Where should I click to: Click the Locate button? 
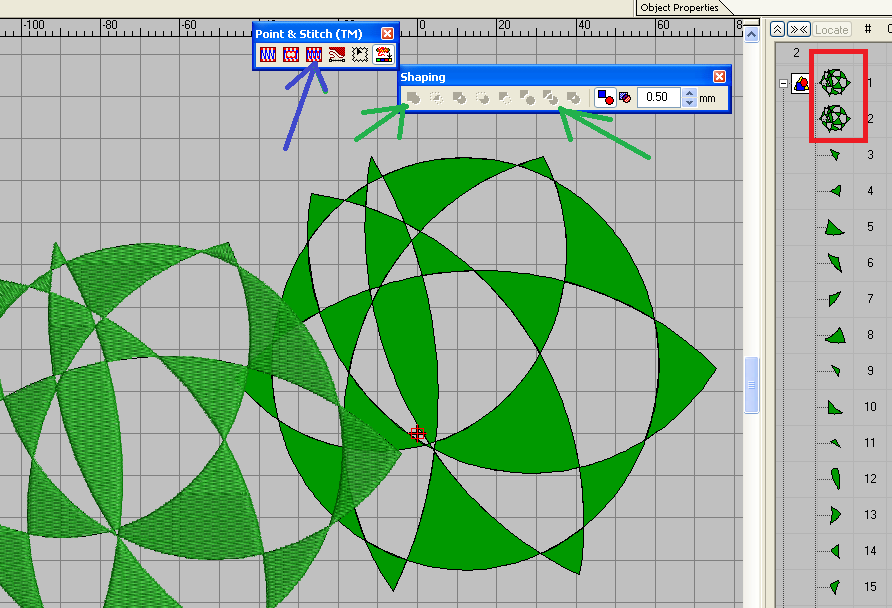(x=831, y=29)
